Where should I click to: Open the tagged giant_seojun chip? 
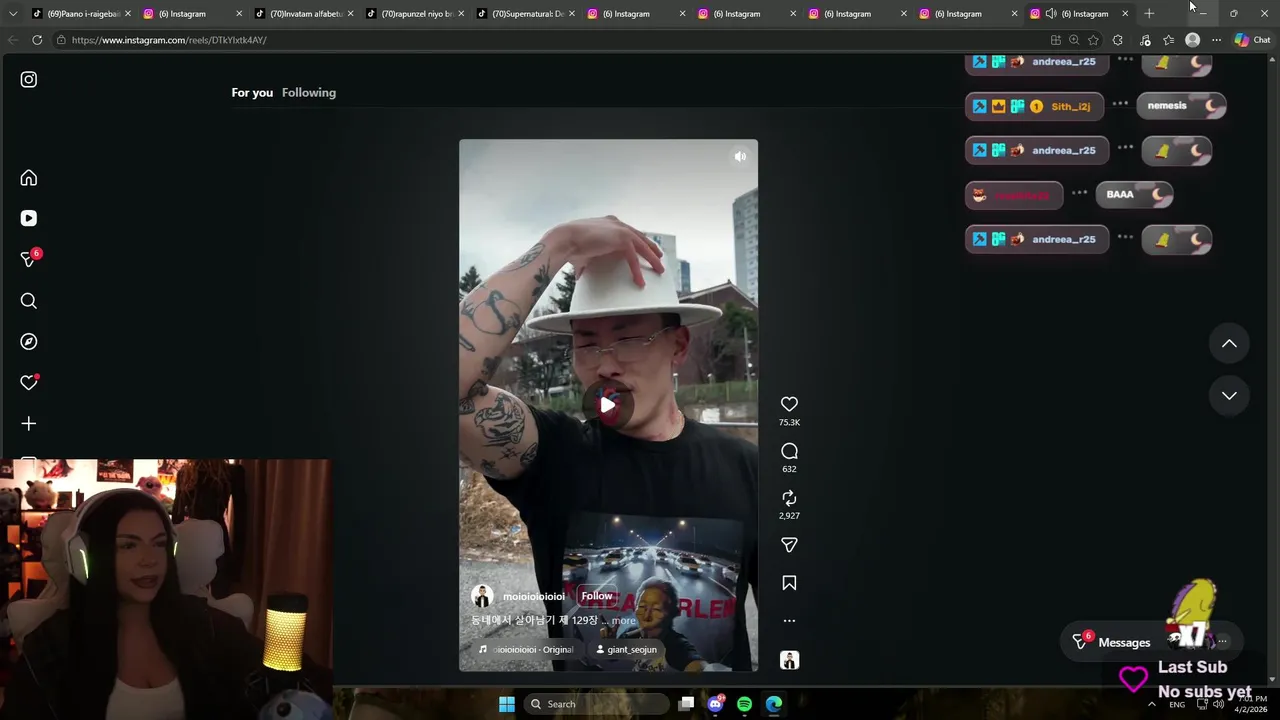626,649
